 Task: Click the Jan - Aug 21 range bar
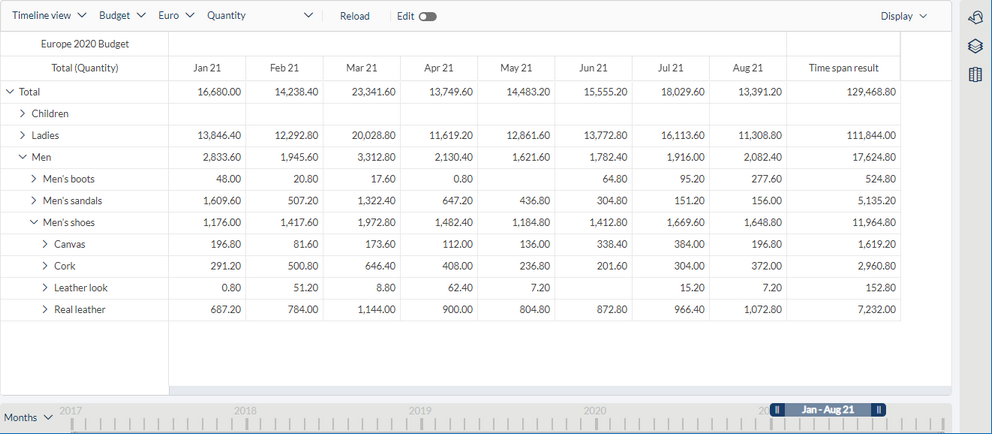[828, 410]
